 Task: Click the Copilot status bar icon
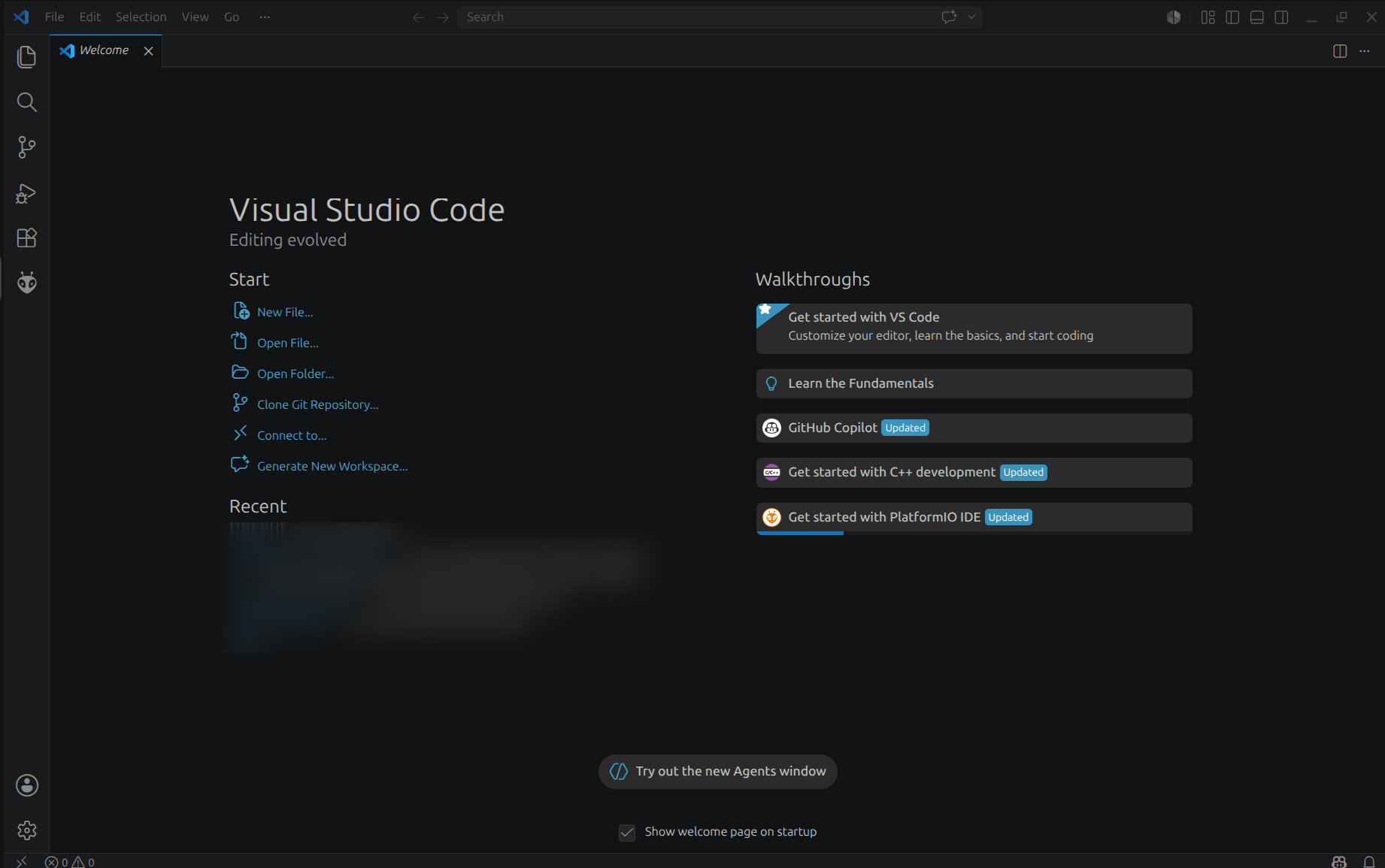pyautogui.click(x=1339, y=862)
